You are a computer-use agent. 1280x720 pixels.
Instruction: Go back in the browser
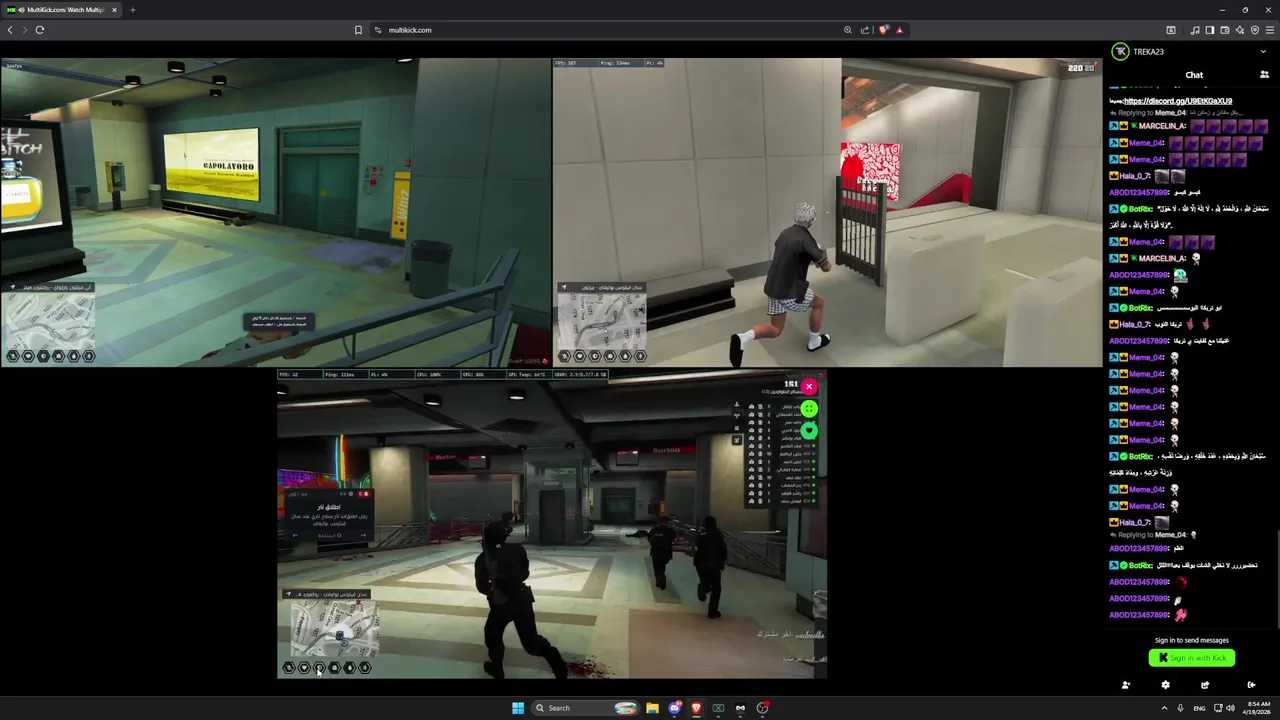(10, 30)
